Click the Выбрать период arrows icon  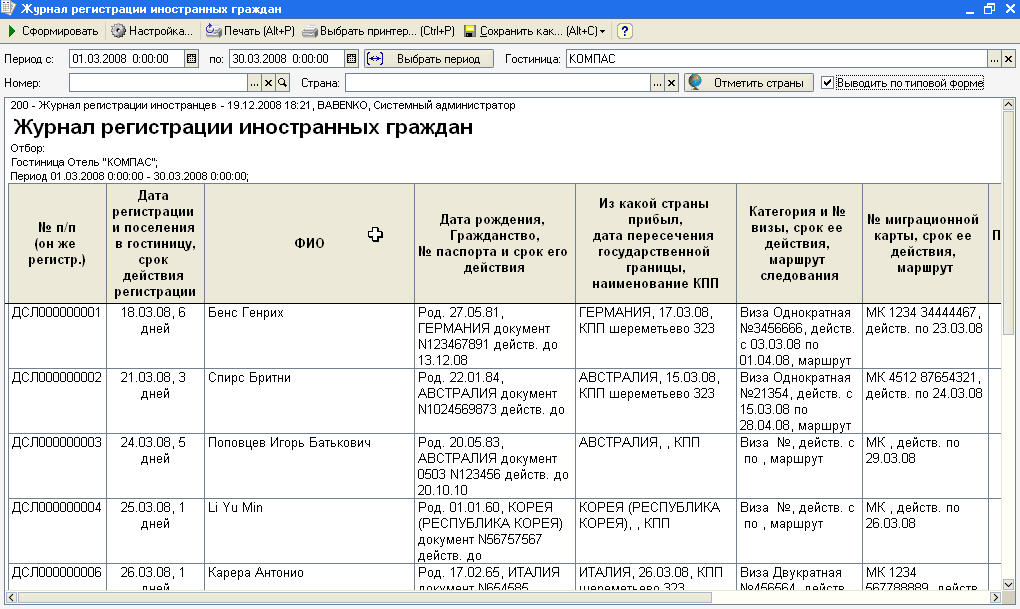point(375,59)
